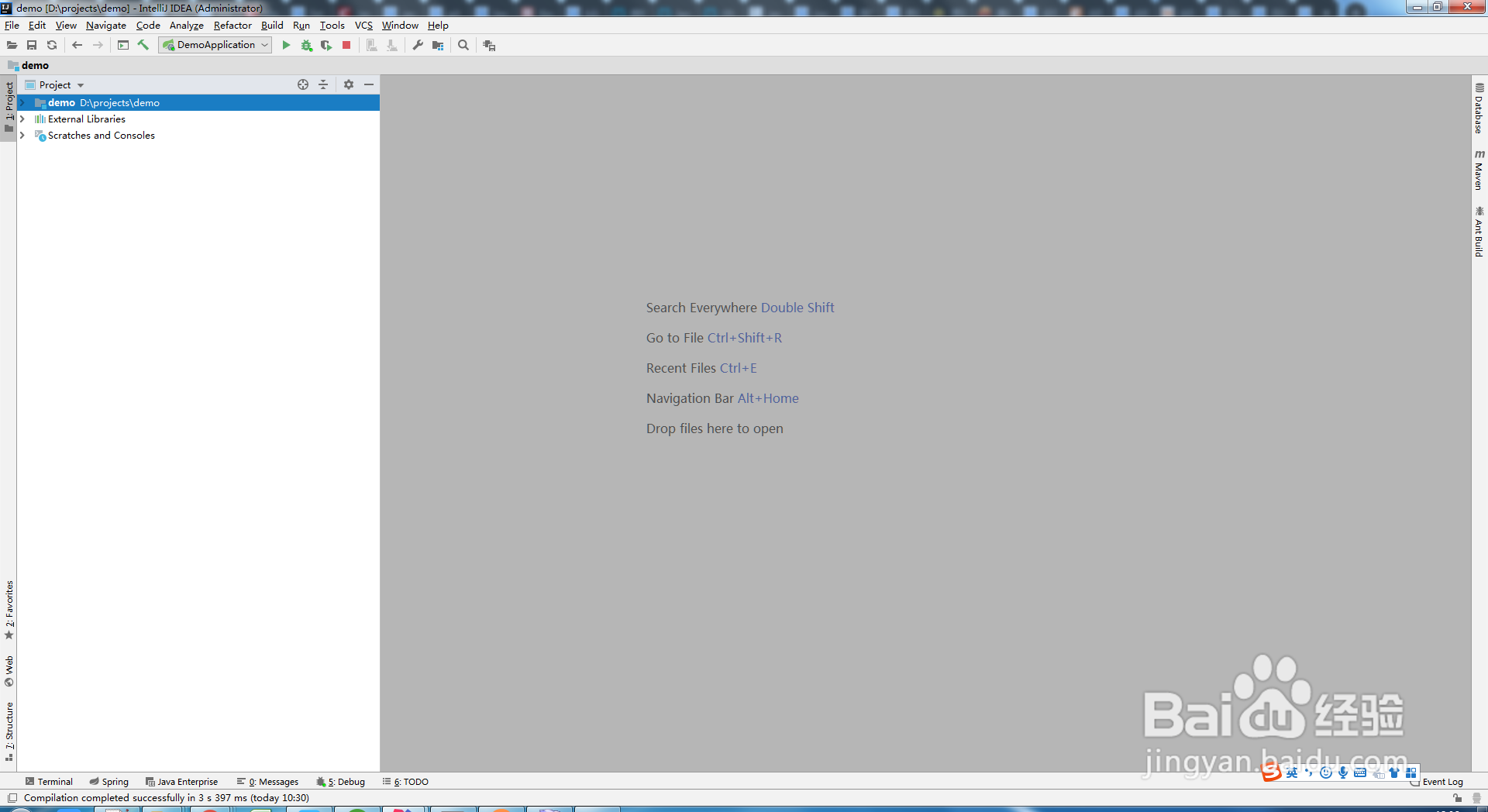
Task: Run DemoApplication with coverage
Action: click(x=326, y=45)
